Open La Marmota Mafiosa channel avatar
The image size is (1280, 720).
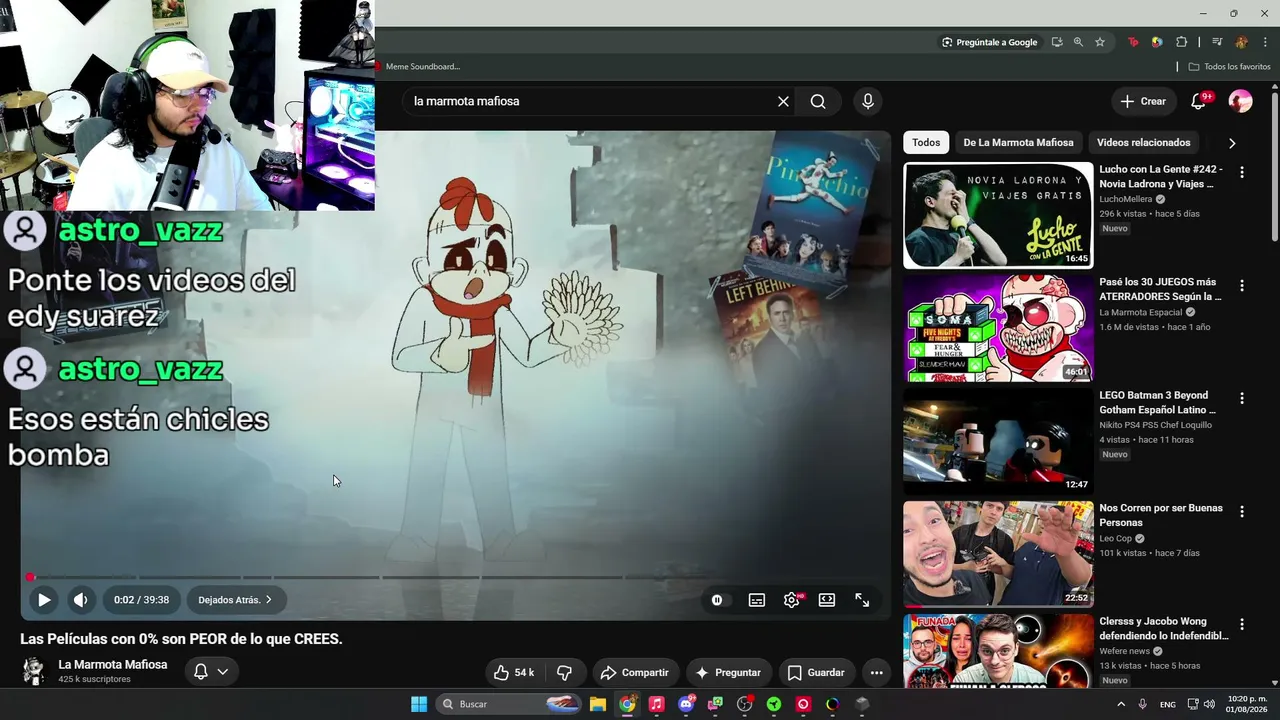[34, 671]
